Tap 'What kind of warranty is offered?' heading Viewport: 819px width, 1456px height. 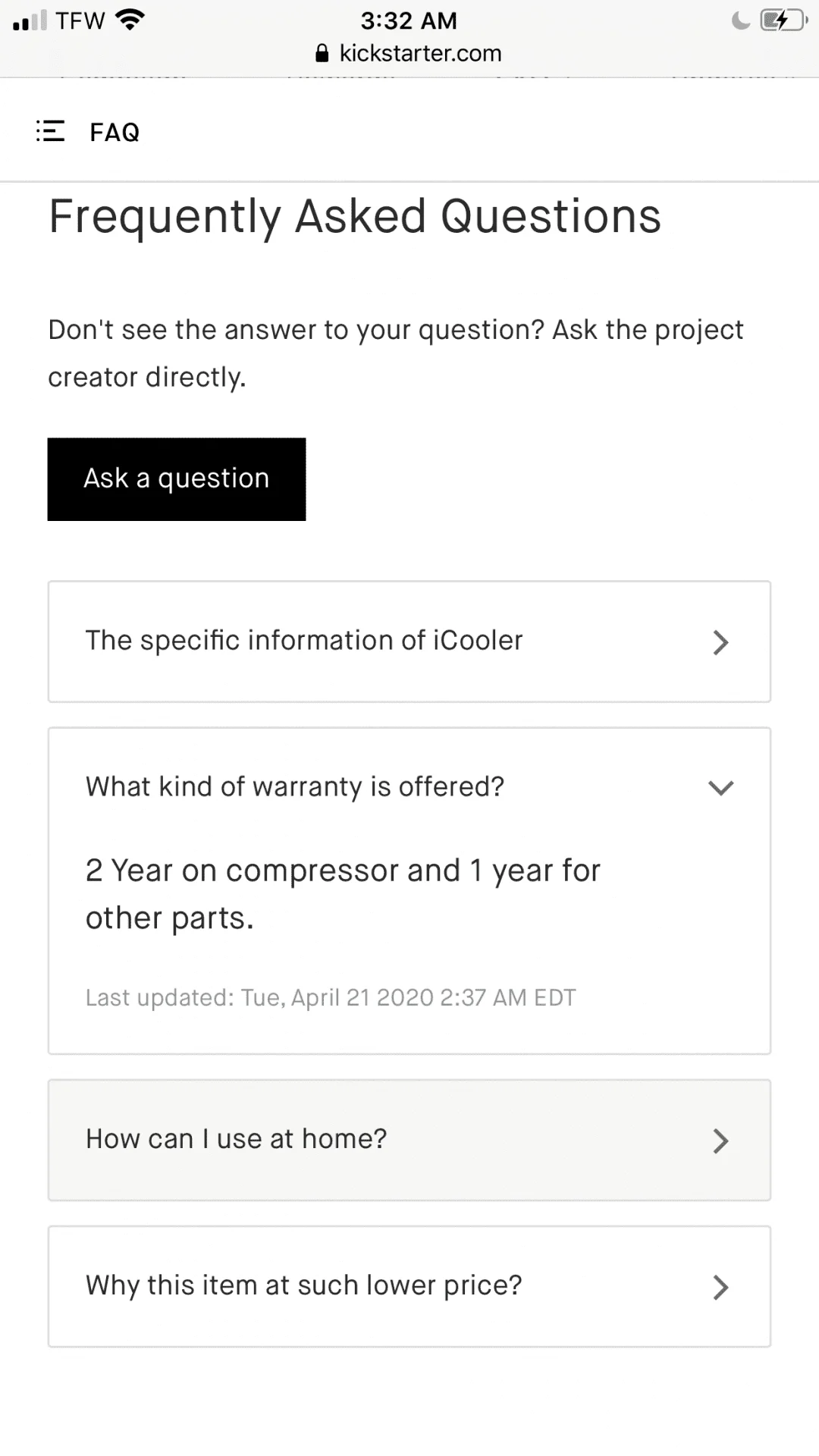[295, 787]
